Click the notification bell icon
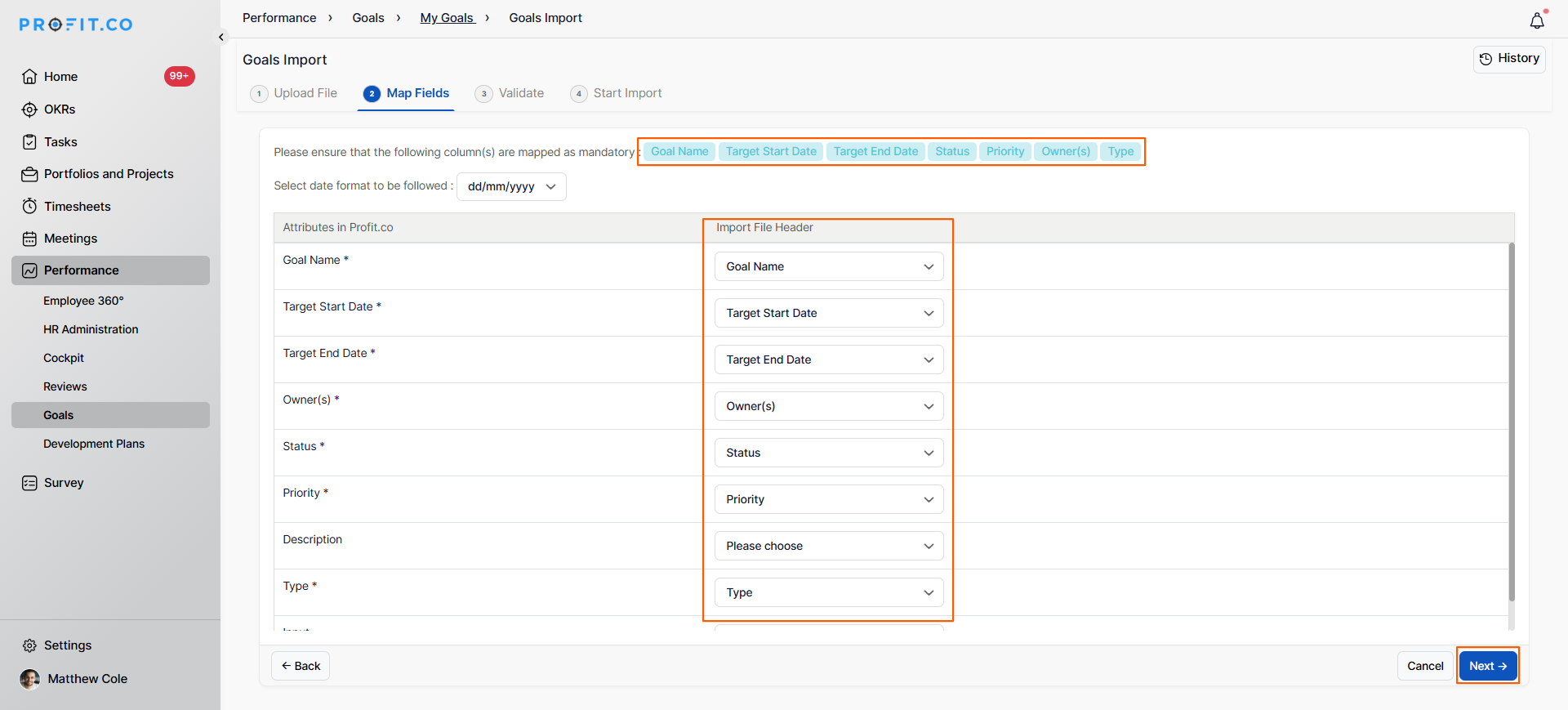The height and width of the screenshot is (710, 1568). (1536, 21)
